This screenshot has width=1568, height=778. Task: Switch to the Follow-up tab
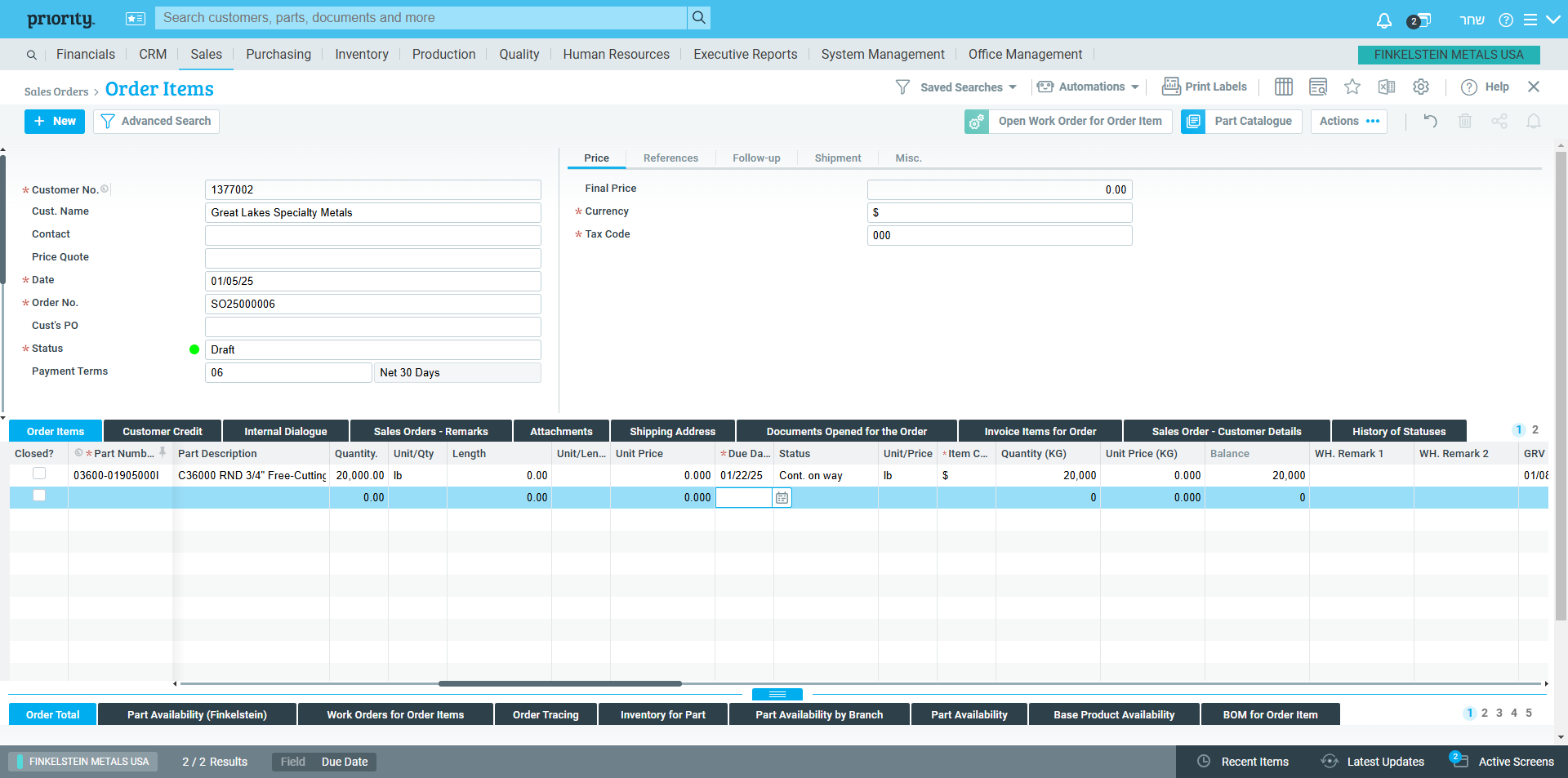[x=756, y=158]
